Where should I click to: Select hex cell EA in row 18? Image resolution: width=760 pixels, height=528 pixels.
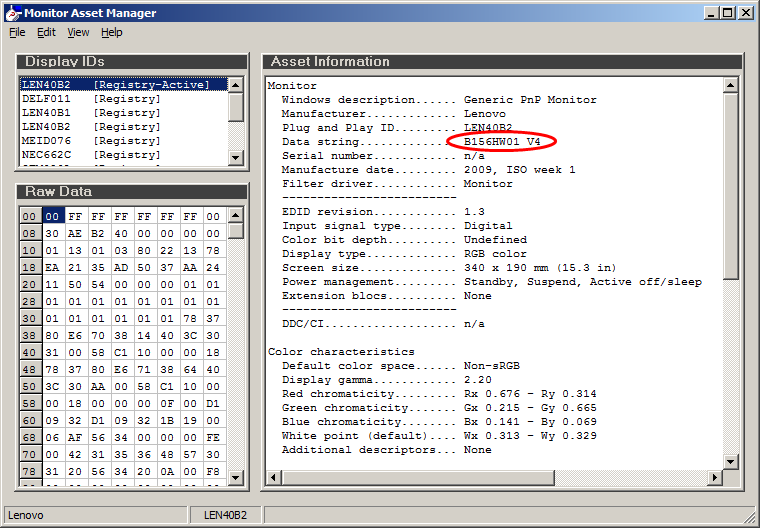[x=52, y=268]
